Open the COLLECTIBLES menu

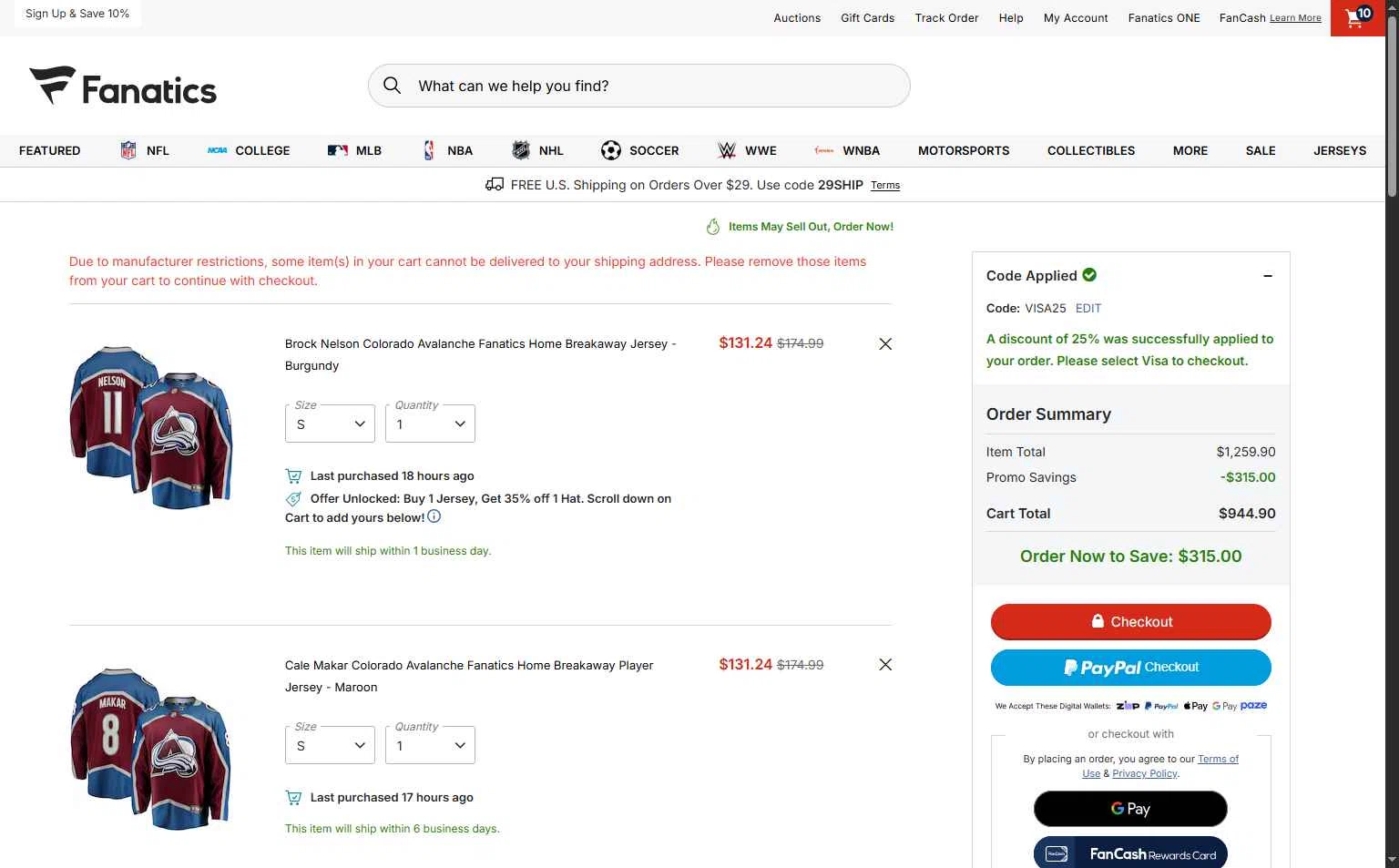[x=1091, y=150]
